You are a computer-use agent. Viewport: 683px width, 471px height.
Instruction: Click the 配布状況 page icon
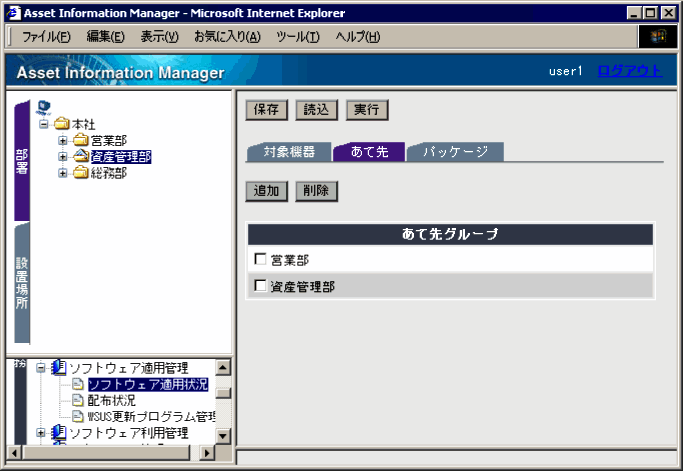coord(78,400)
